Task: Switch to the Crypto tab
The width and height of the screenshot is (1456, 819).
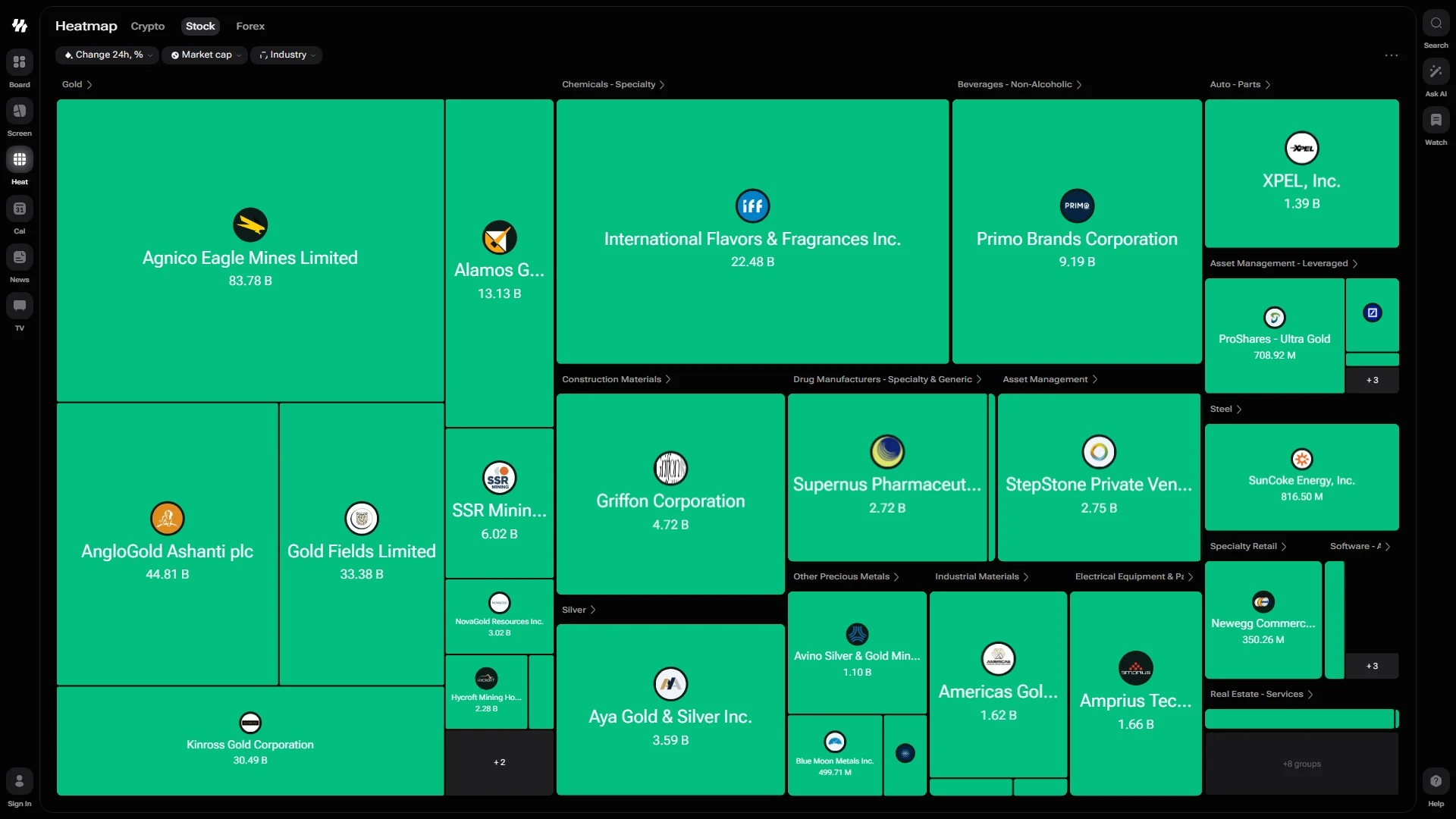Action: [x=148, y=27]
